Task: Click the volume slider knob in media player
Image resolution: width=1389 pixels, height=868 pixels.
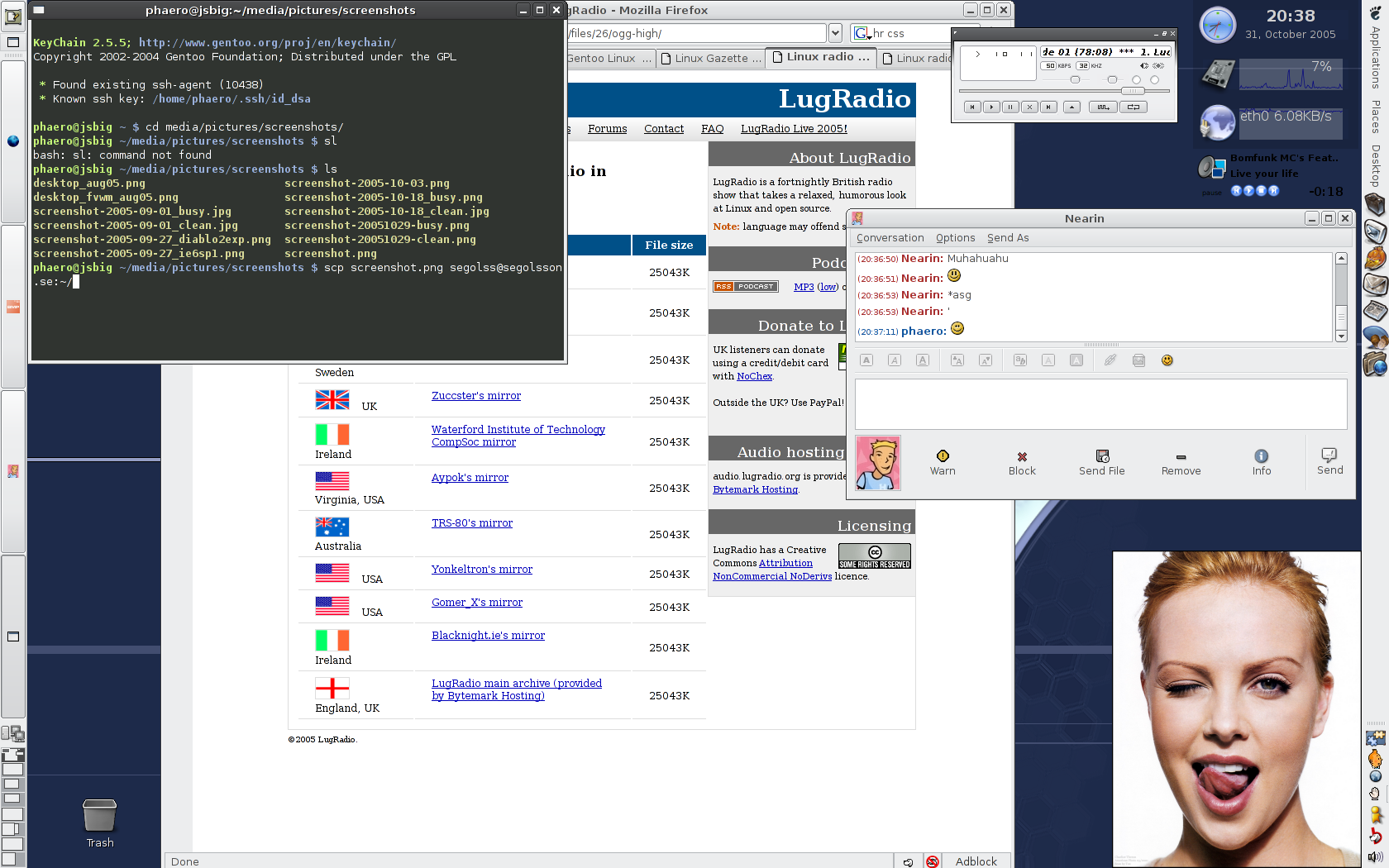Action: click(x=1075, y=80)
